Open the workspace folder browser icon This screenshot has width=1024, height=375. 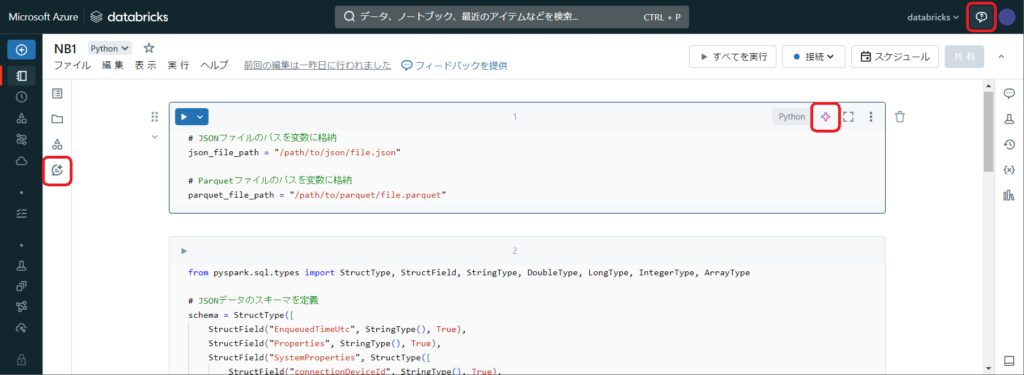click(x=57, y=119)
